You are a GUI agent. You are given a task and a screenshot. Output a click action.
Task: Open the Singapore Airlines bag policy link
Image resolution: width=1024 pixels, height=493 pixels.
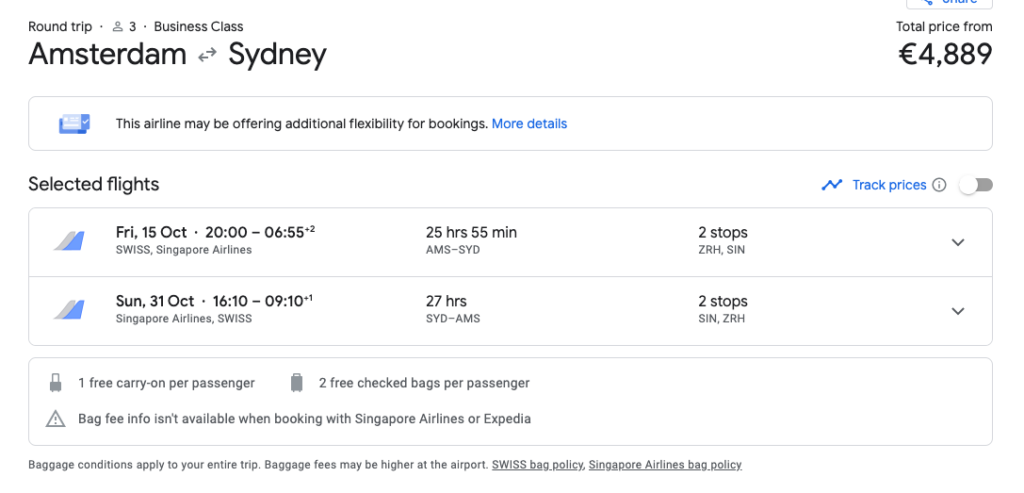click(x=665, y=465)
